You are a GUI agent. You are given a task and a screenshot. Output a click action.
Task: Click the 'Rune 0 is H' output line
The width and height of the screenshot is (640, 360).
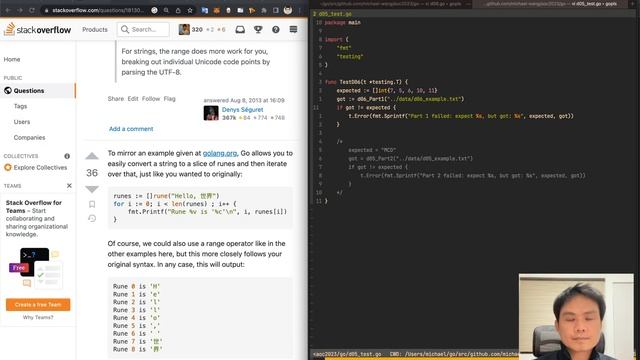pyautogui.click(x=136, y=286)
